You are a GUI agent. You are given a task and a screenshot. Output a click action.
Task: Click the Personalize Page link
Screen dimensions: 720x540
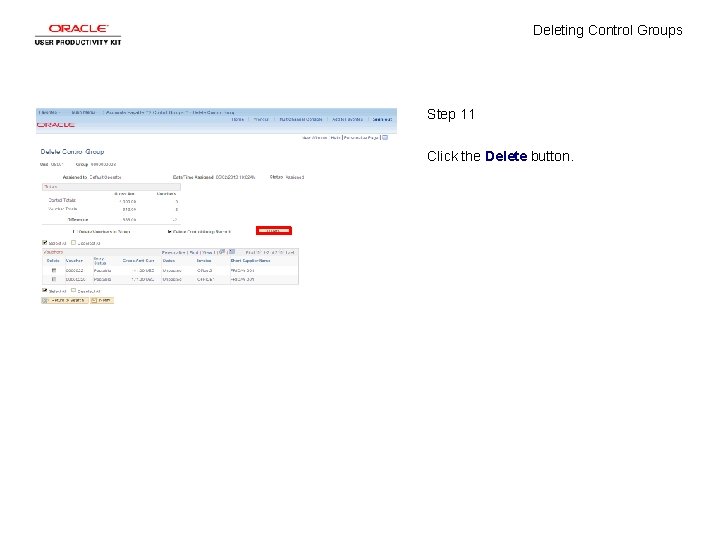361,137
